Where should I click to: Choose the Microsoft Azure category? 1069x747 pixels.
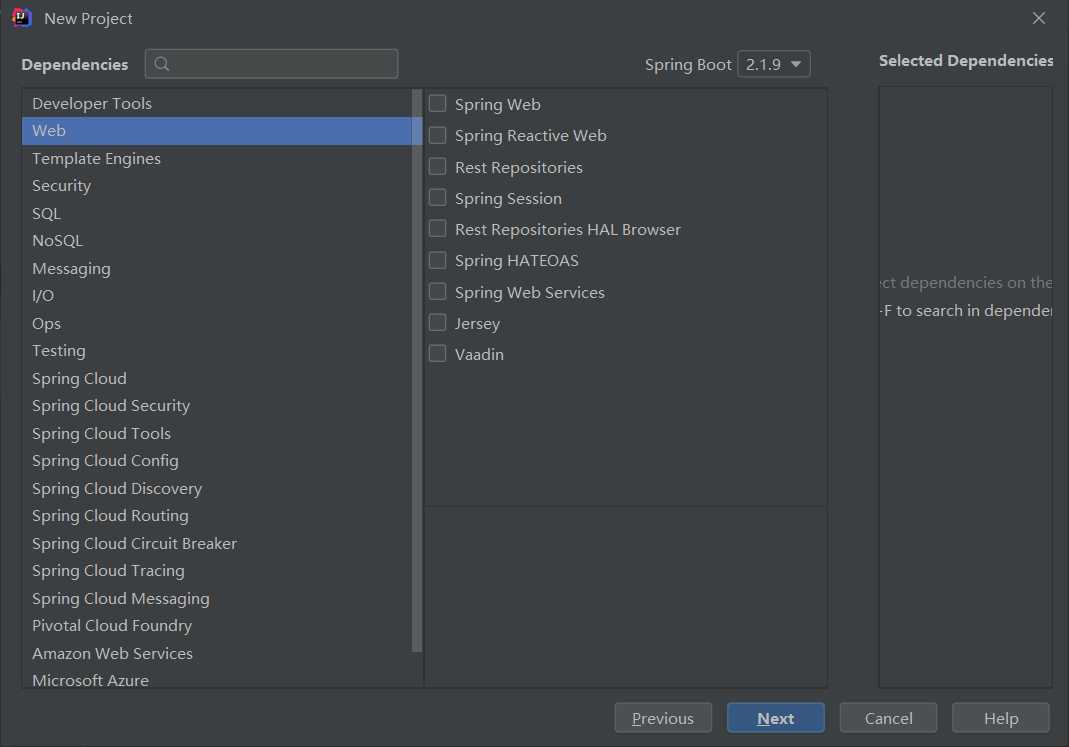217,678
